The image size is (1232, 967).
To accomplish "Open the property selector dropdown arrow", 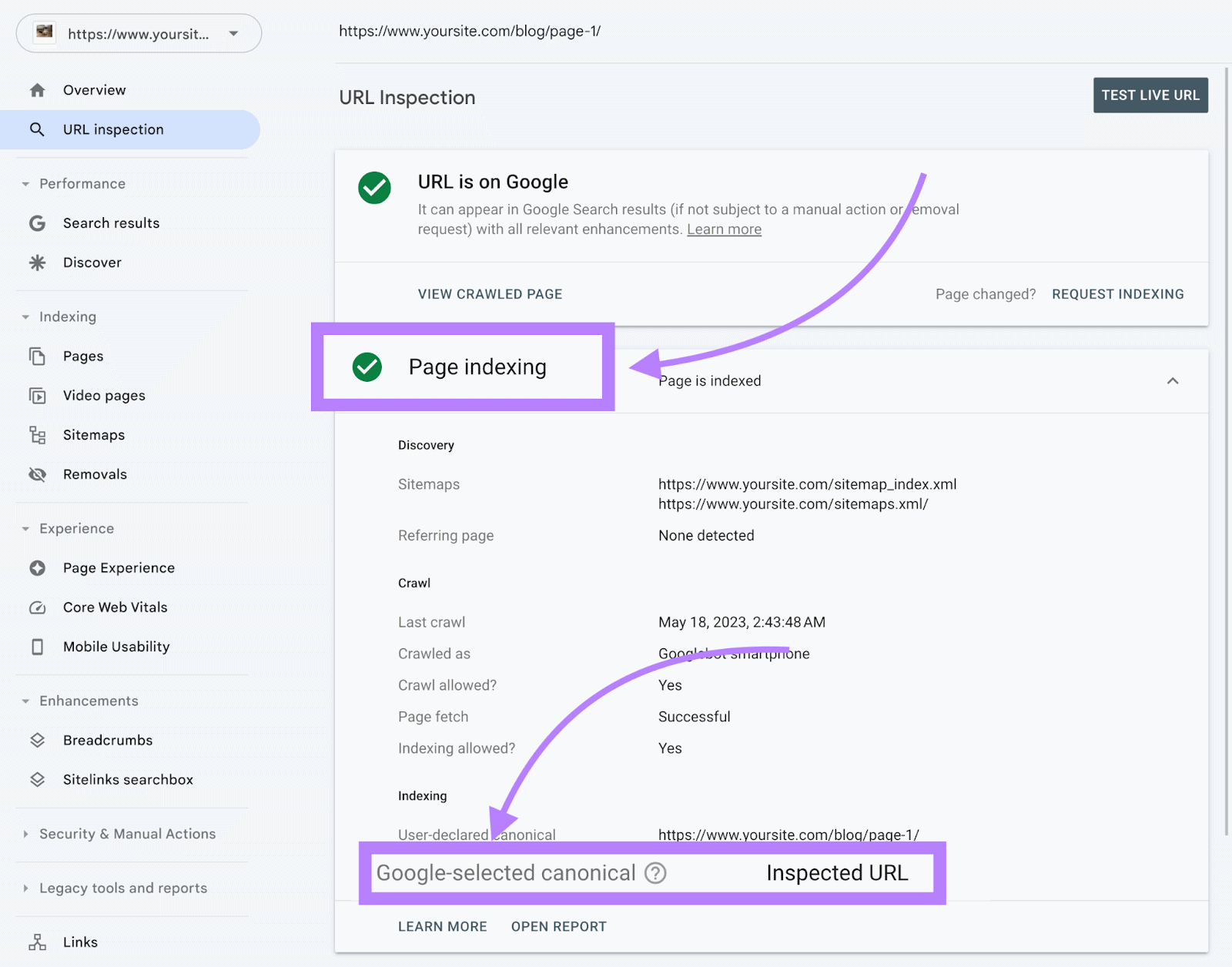I will (x=233, y=34).
